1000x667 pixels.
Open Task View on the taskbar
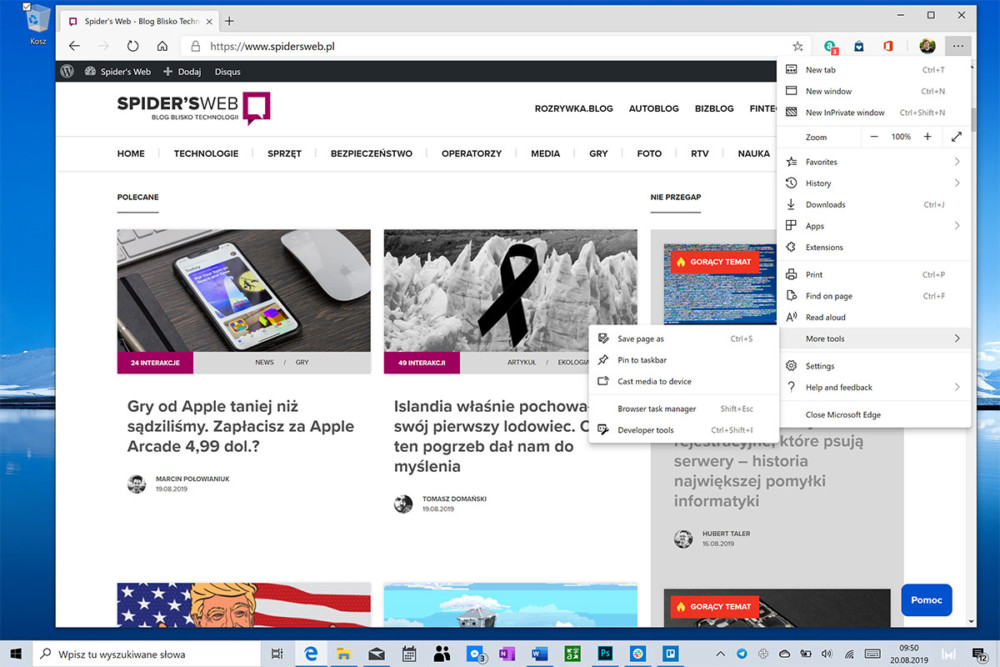point(277,654)
